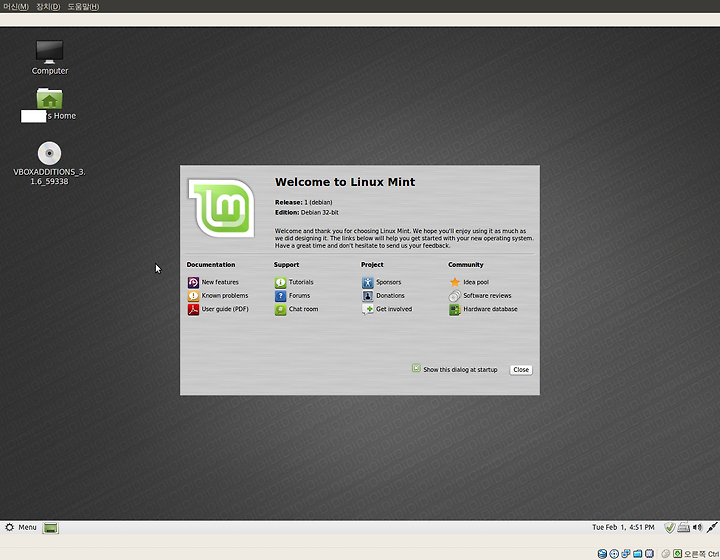Image resolution: width=720 pixels, height=560 pixels.
Task: Open the Known problems link
Action: click(x=225, y=296)
